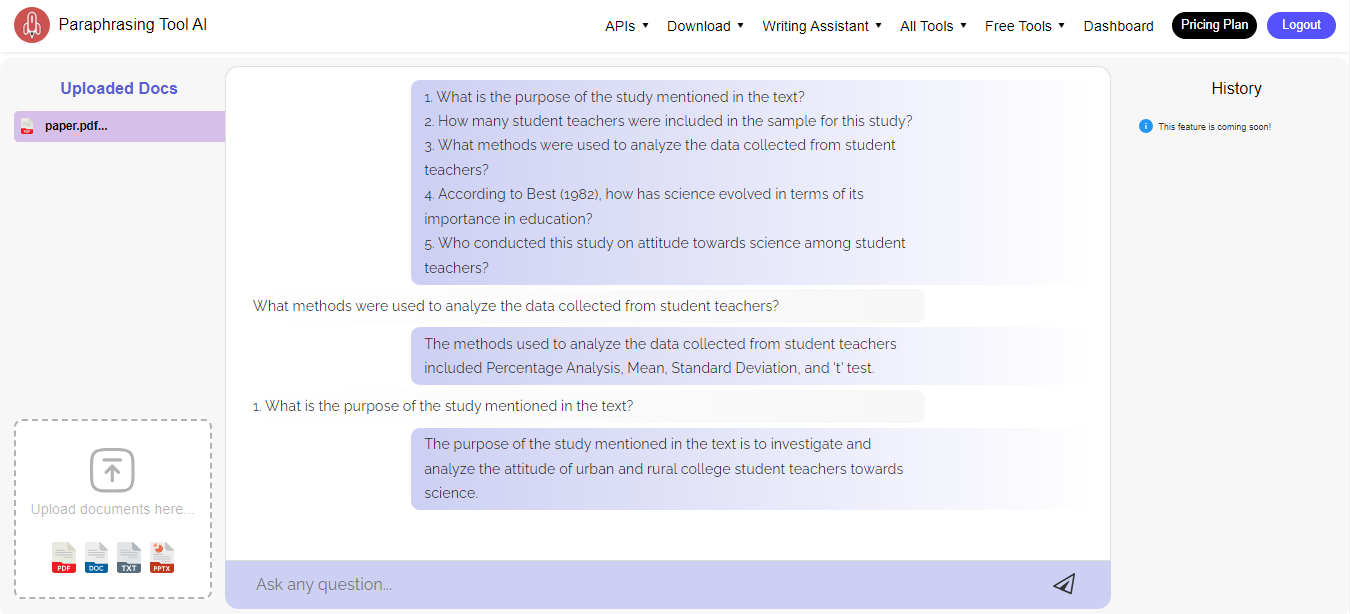Image resolution: width=1350 pixels, height=614 pixels.
Task: Select the DOC file type icon
Action: (96, 558)
